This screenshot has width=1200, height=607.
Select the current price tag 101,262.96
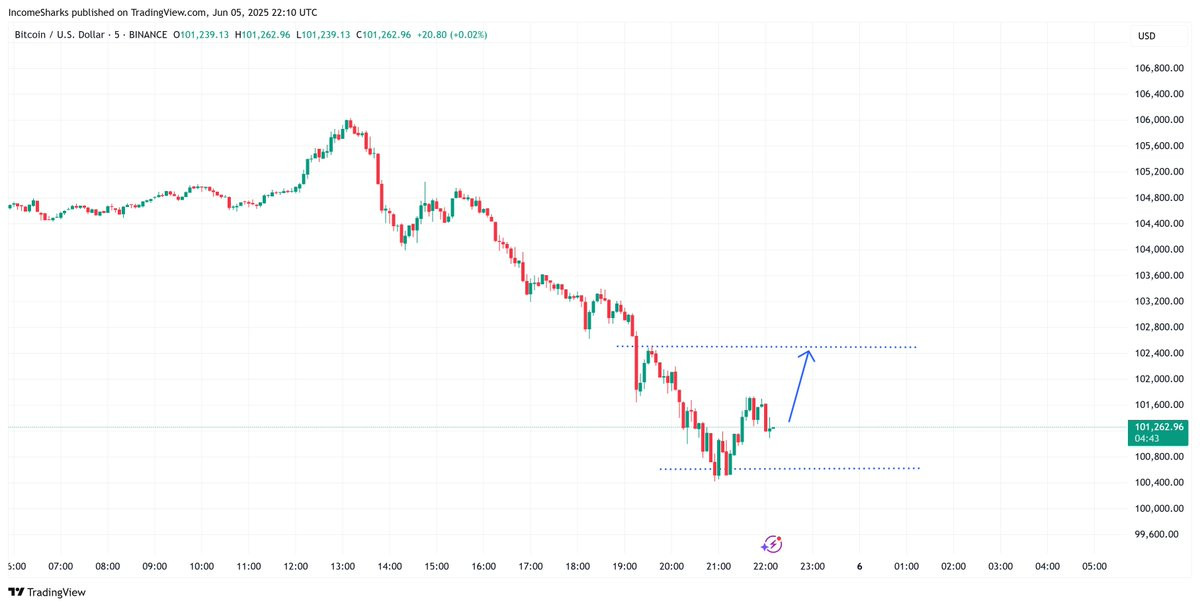[x=1158, y=432]
